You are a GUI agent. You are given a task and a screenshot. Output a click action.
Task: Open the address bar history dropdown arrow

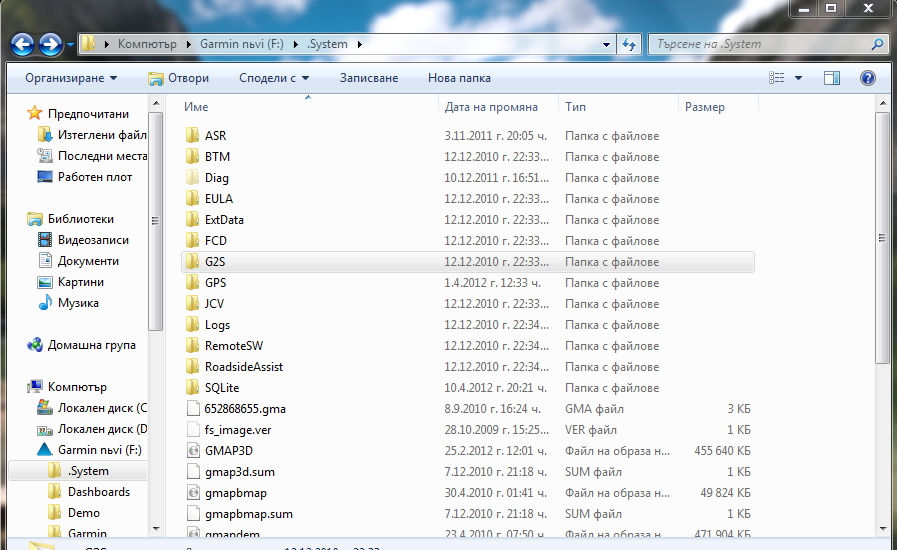click(x=606, y=44)
